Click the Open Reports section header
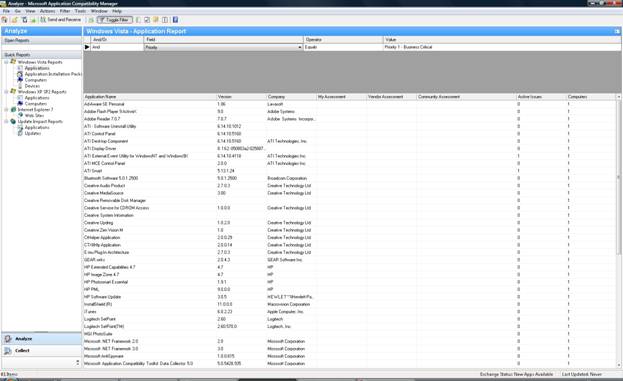This screenshot has width=623, height=381. point(41,40)
